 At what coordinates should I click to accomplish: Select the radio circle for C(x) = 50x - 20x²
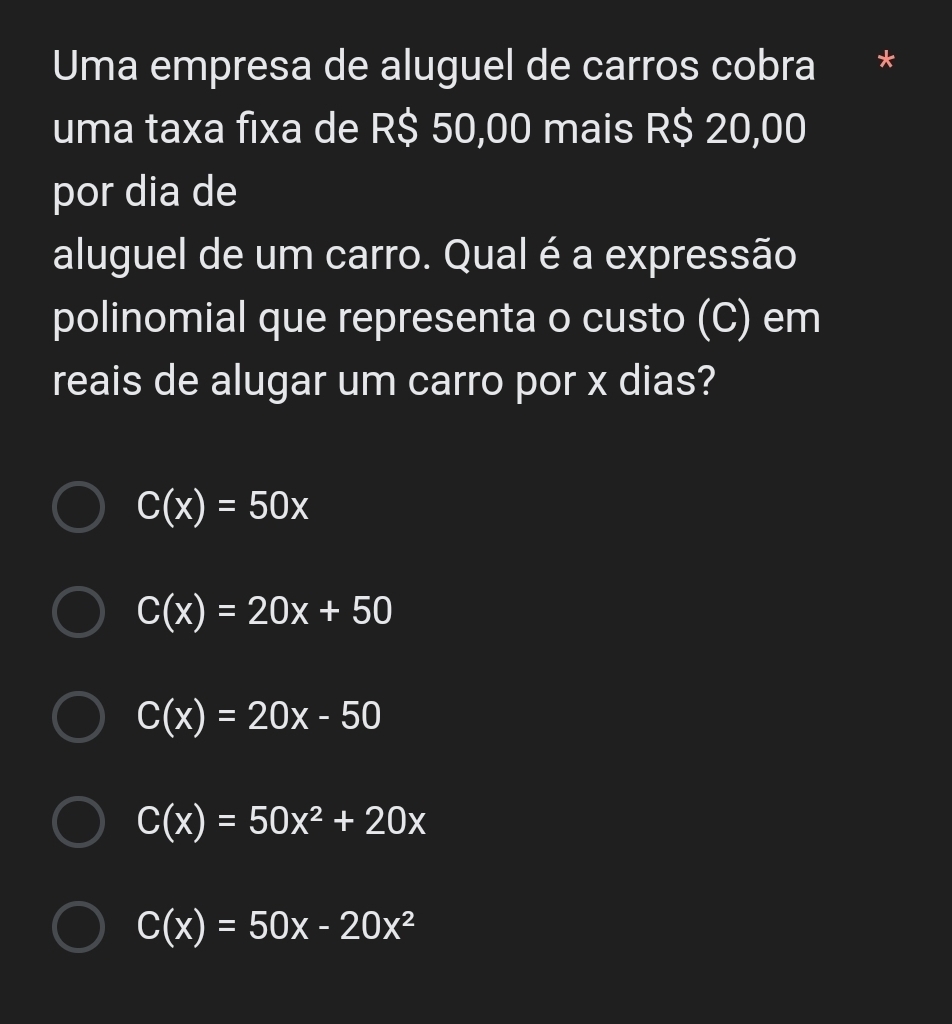[x=78, y=927]
